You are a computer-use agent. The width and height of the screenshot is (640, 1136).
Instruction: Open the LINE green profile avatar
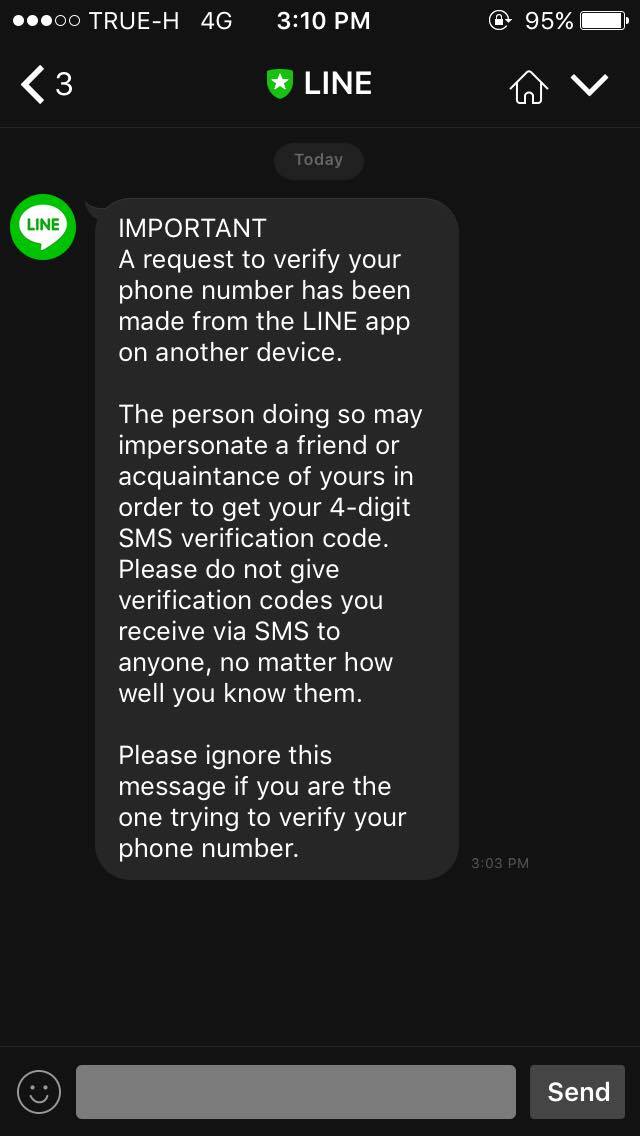43,227
